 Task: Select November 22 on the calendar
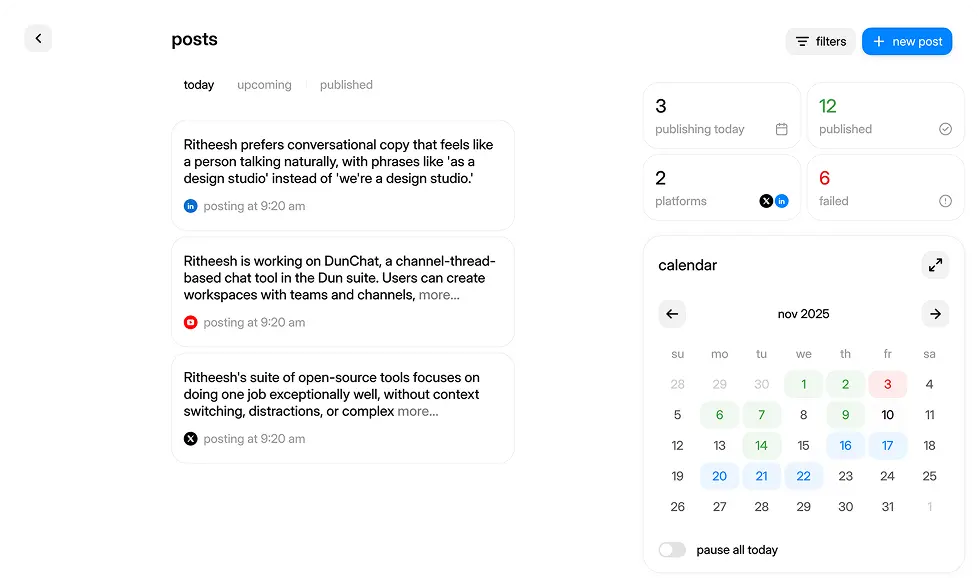[x=803, y=476]
